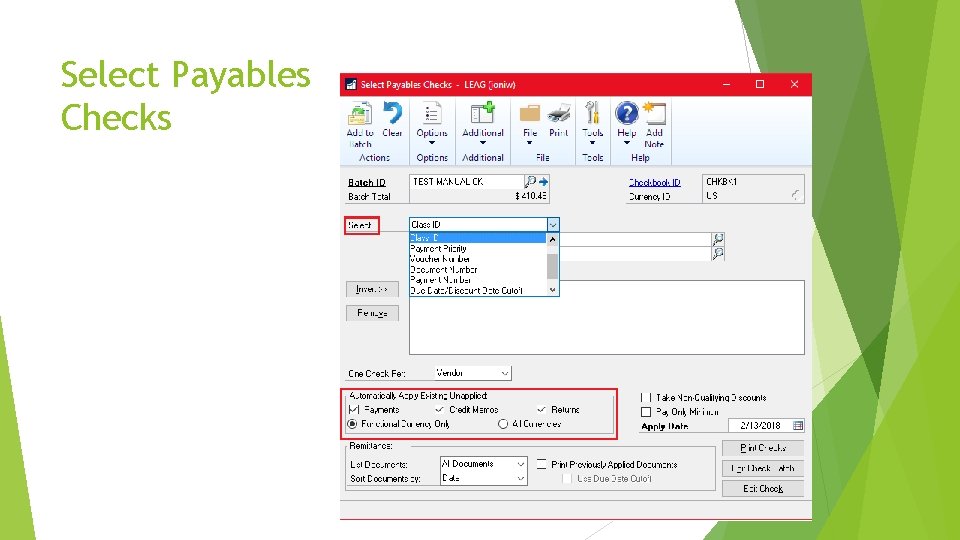960x540 pixels.
Task: Collapse the Class ID select dropdown
Action: click(552, 225)
